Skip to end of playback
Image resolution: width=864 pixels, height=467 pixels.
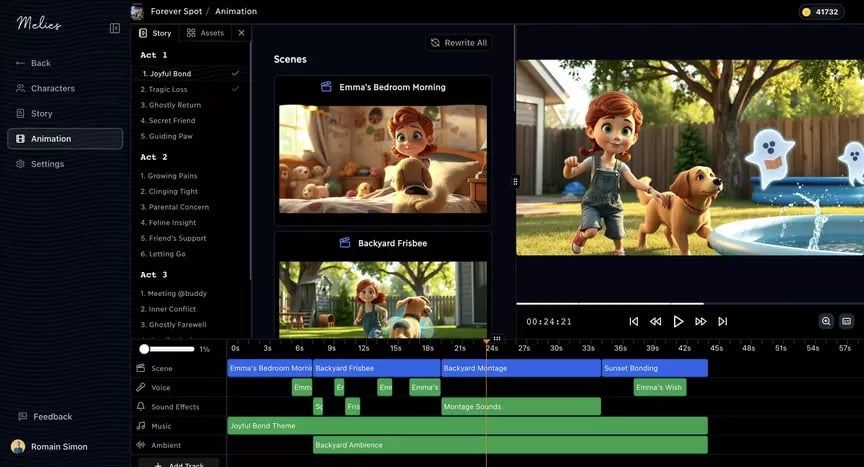[722, 322]
